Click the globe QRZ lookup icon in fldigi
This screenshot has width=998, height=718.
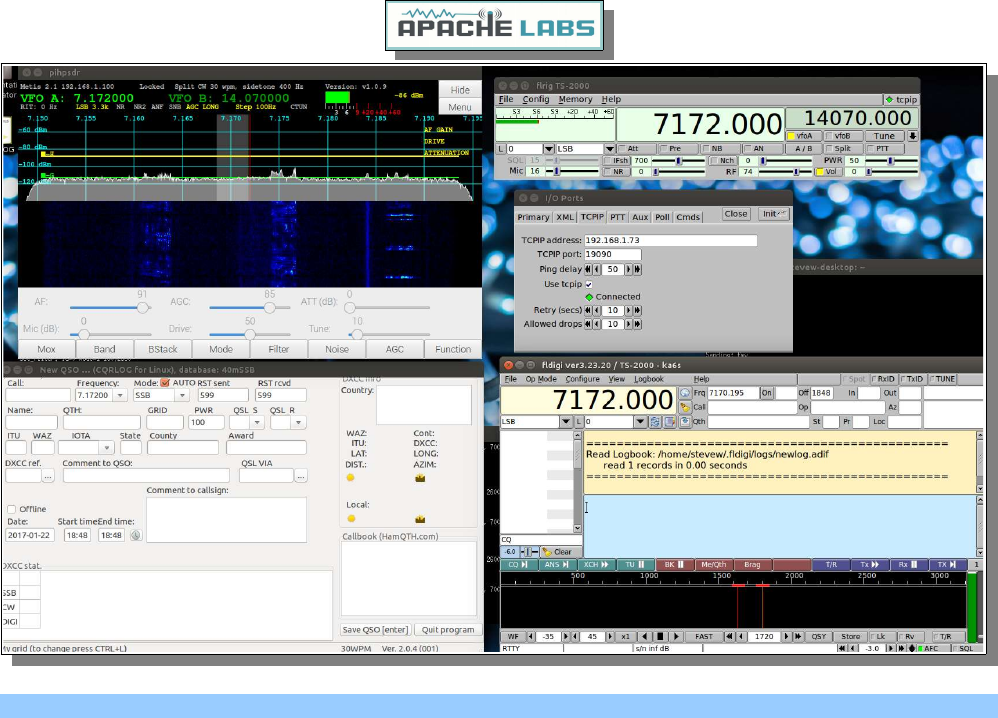tap(685, 393)
